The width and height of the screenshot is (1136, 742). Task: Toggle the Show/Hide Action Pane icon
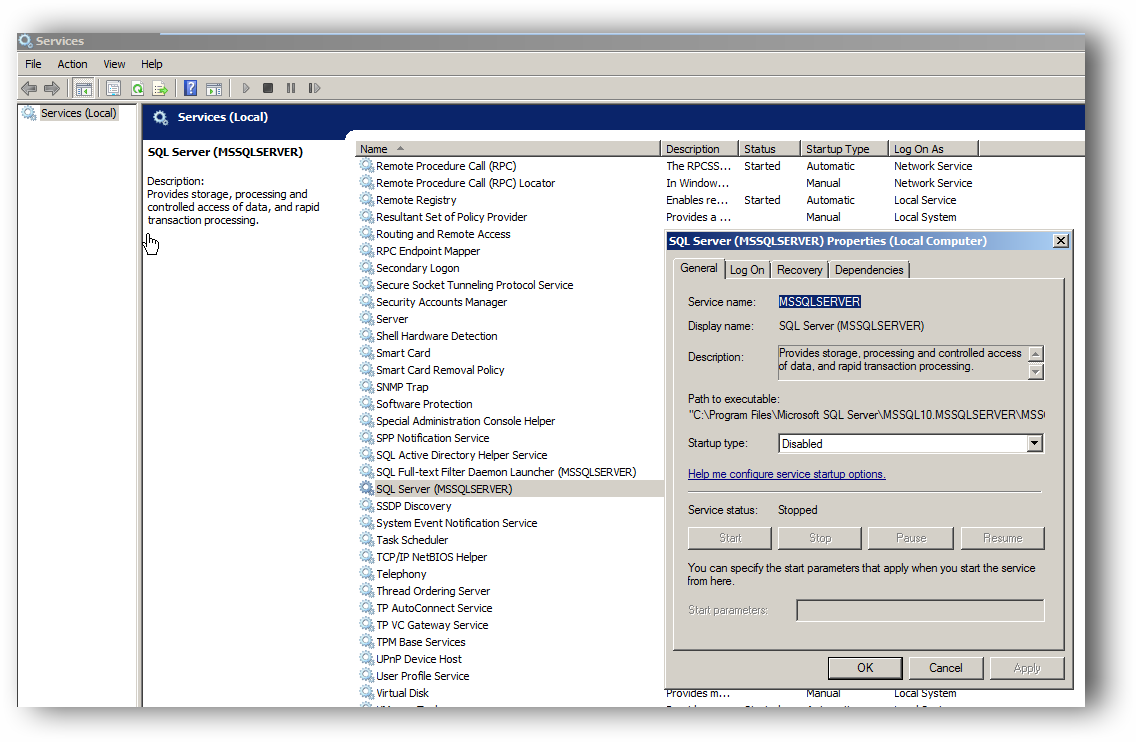click(x=214, y=88)
